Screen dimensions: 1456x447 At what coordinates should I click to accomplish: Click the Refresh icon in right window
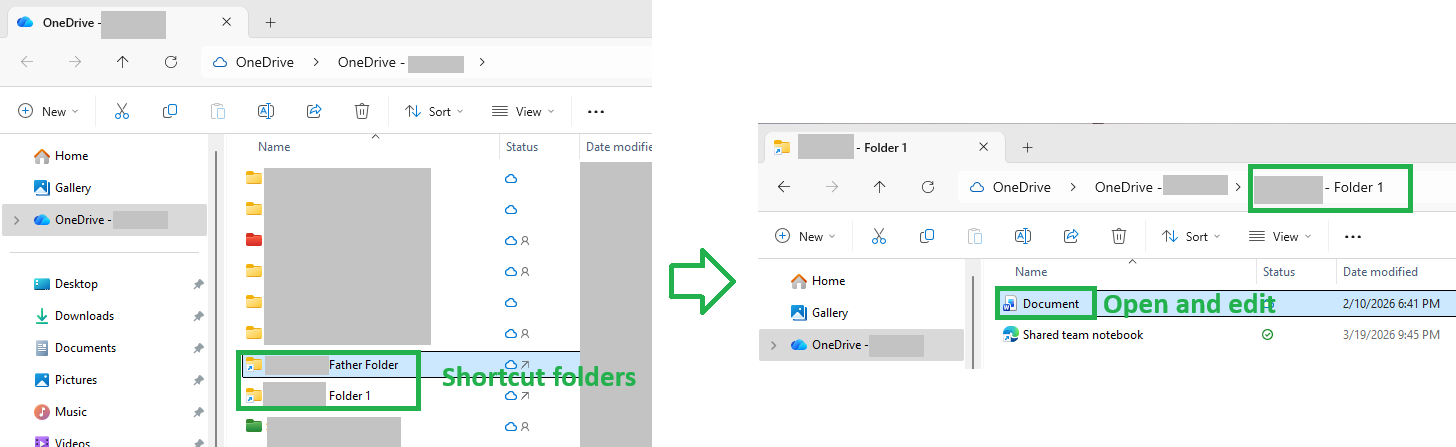click(927, 187)
